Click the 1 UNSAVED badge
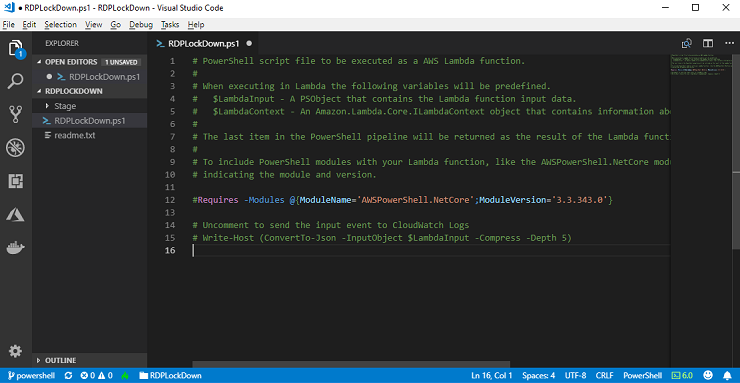This screenshot has width=740, height=383. pyautogui.click(x=121, y=62)
